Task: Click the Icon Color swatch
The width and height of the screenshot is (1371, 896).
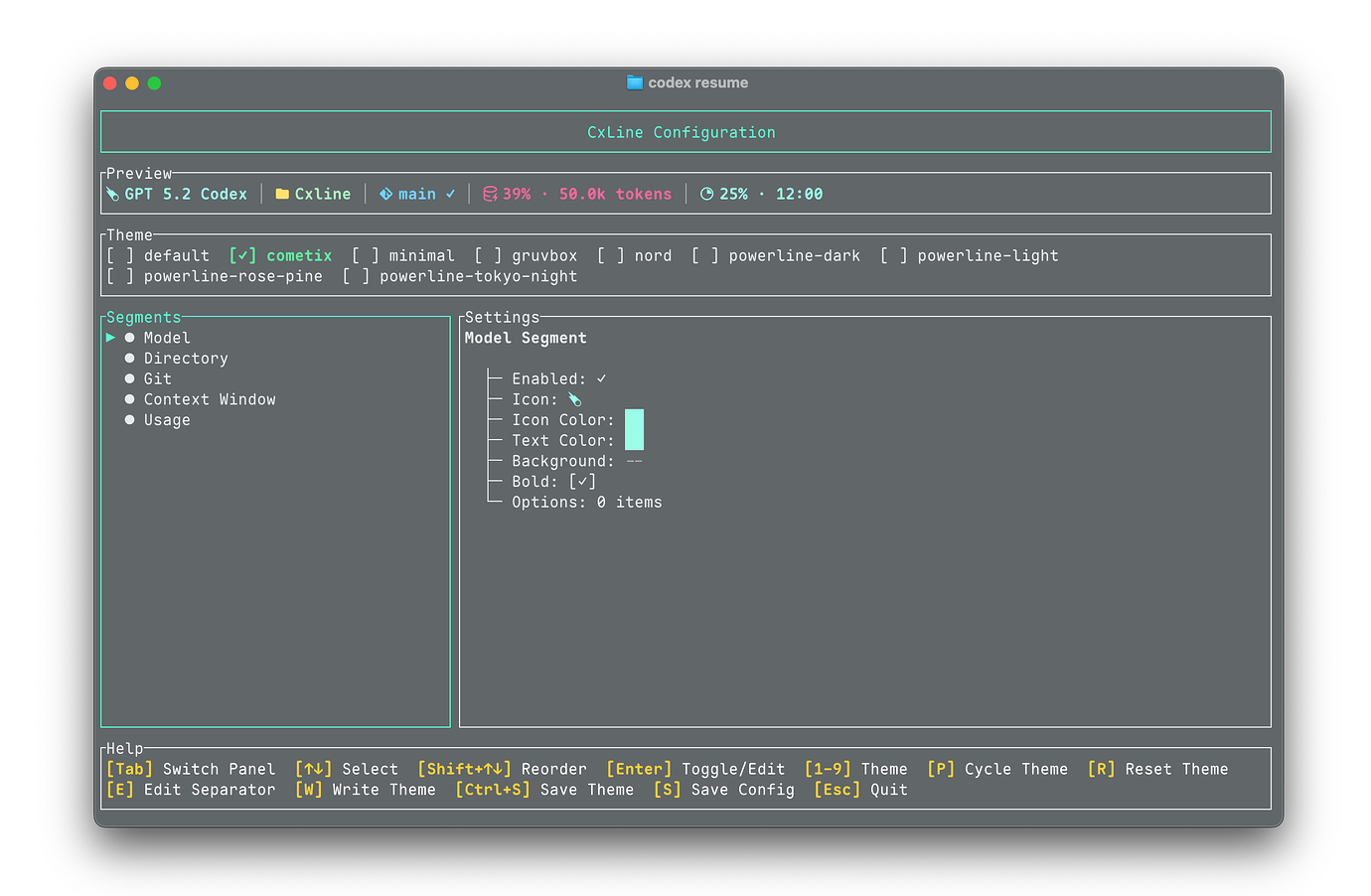Action: point(634,419)
